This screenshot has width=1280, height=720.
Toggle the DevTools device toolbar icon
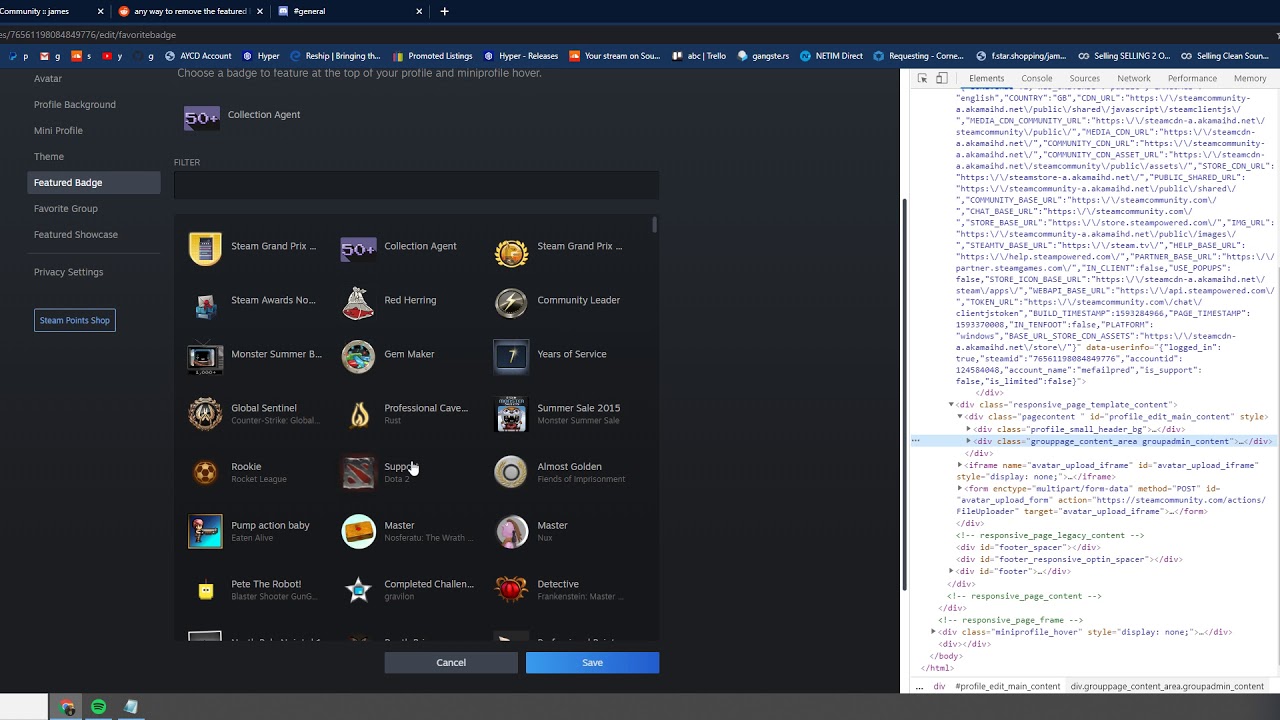[941, 78]
